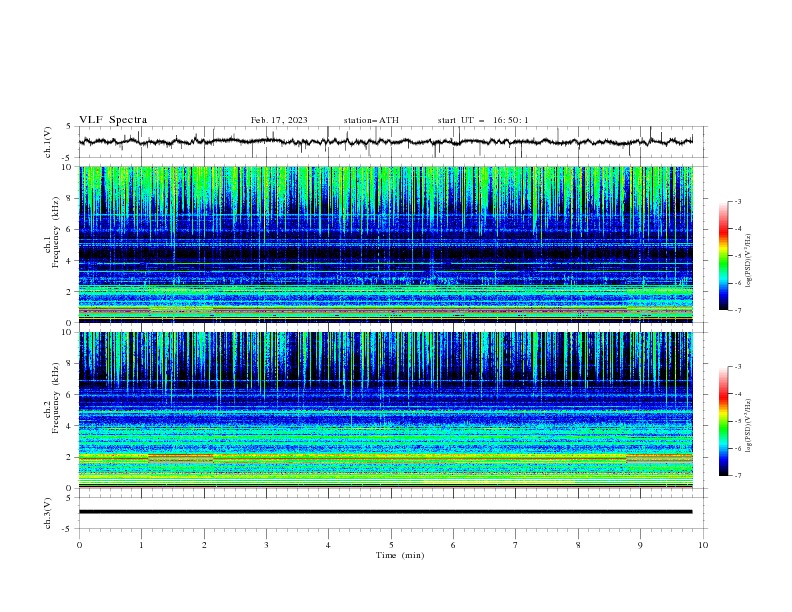Screen dimensions: 792x612
Task: Click the time axis tick label "2"
Action: pyautogui.click(x=204, y=545)
